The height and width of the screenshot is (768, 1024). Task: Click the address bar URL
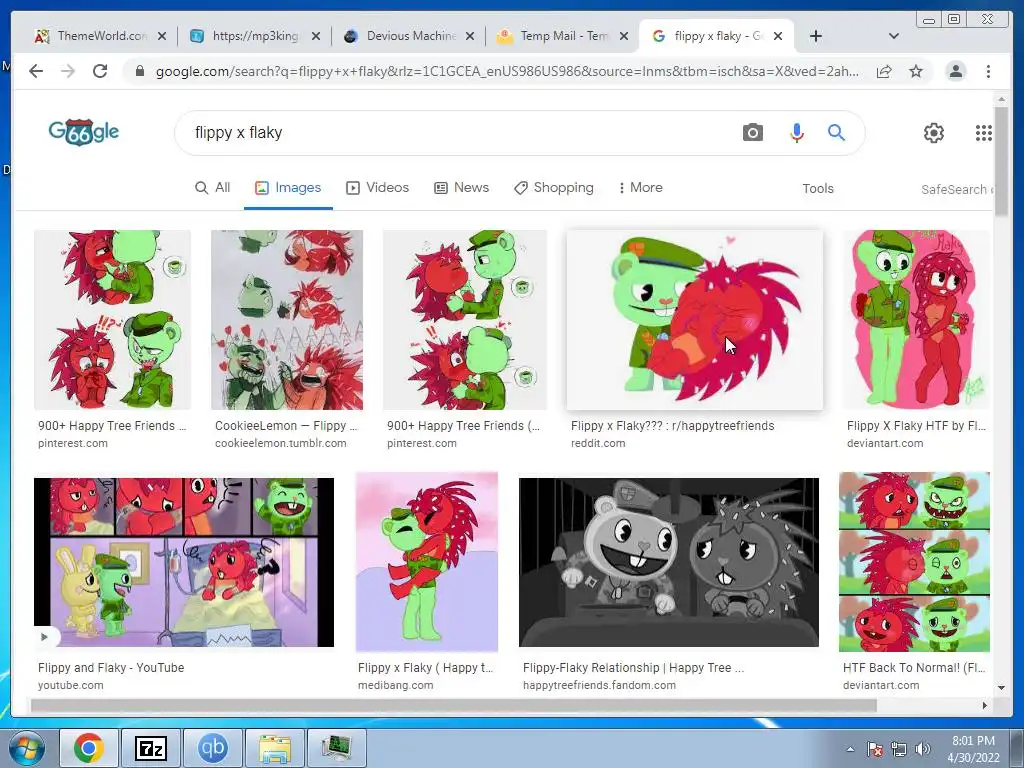(507, 71)
